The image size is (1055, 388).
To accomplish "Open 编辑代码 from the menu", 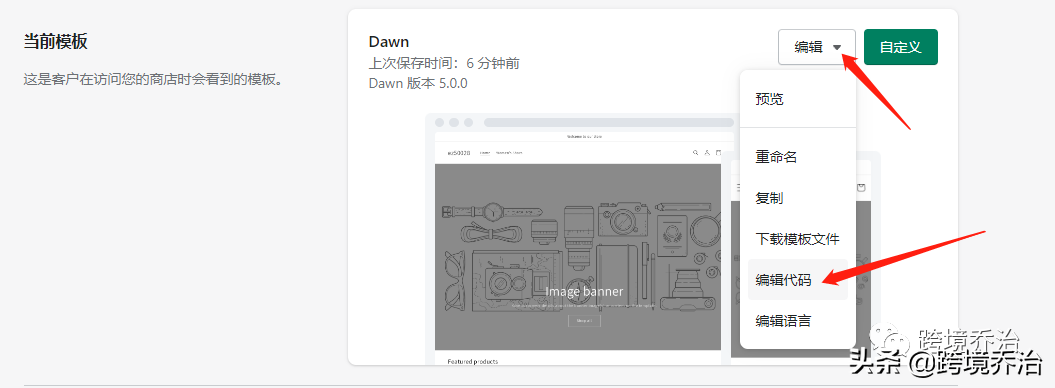I will coord(797,280).
